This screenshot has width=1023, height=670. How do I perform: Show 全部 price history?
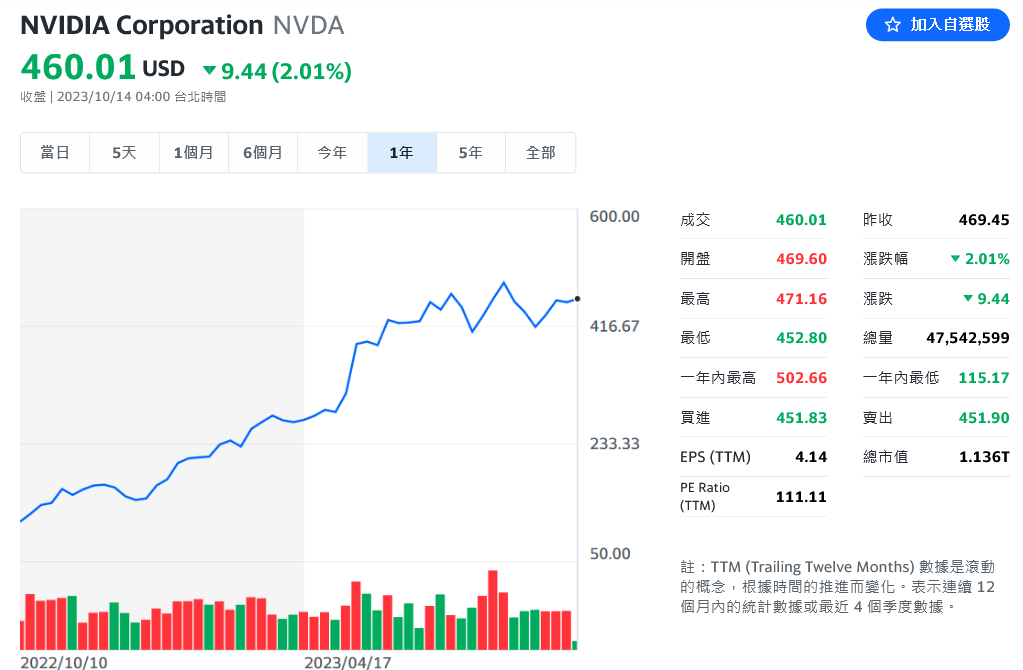(540, 153)
